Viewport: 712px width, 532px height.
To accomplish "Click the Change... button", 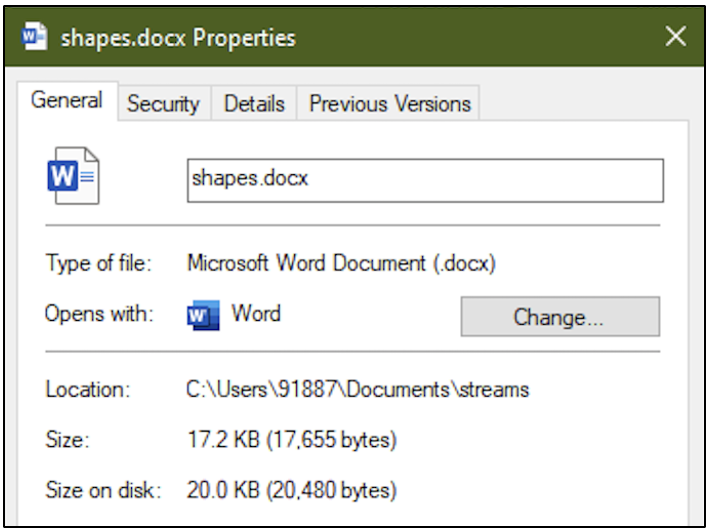I will point(560,317).
